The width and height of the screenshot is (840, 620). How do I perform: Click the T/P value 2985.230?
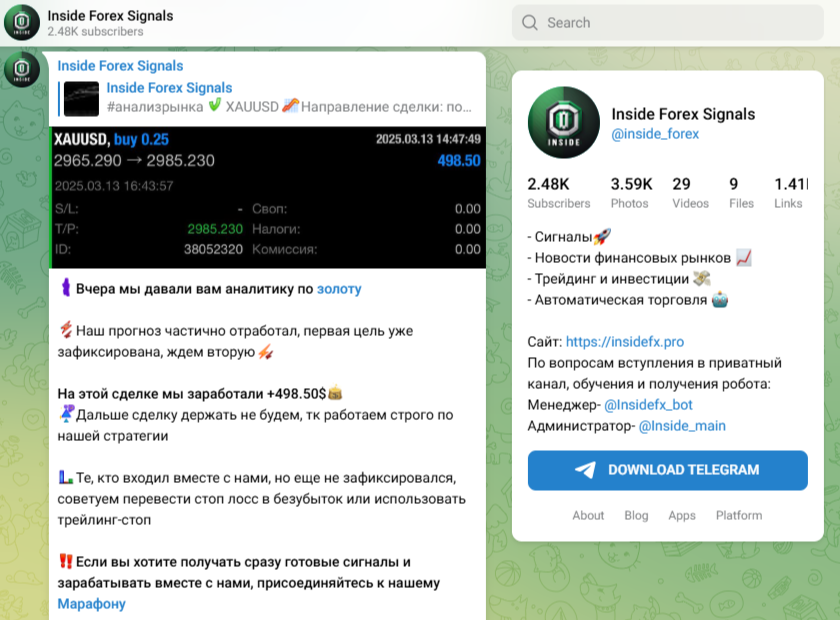coord(215,229)
